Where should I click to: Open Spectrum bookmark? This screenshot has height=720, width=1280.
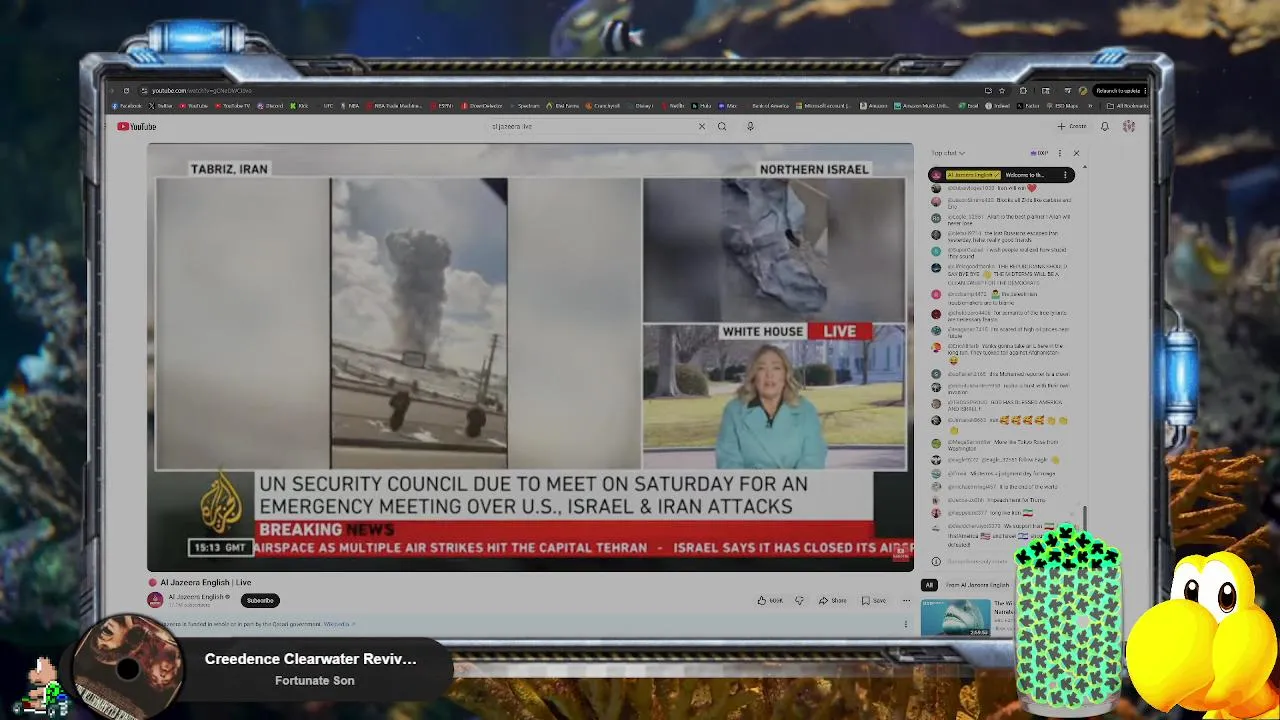[x=525, y=106]
